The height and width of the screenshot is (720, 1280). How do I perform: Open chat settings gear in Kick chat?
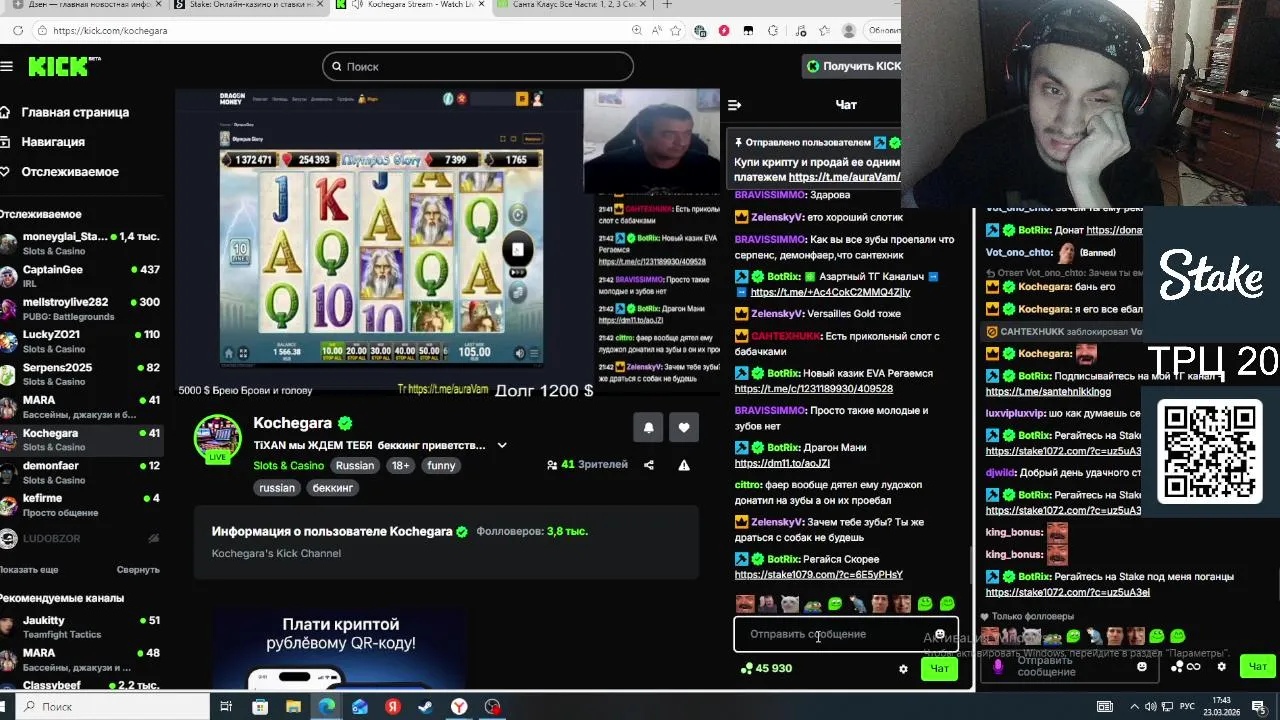[x=903, y=669]
